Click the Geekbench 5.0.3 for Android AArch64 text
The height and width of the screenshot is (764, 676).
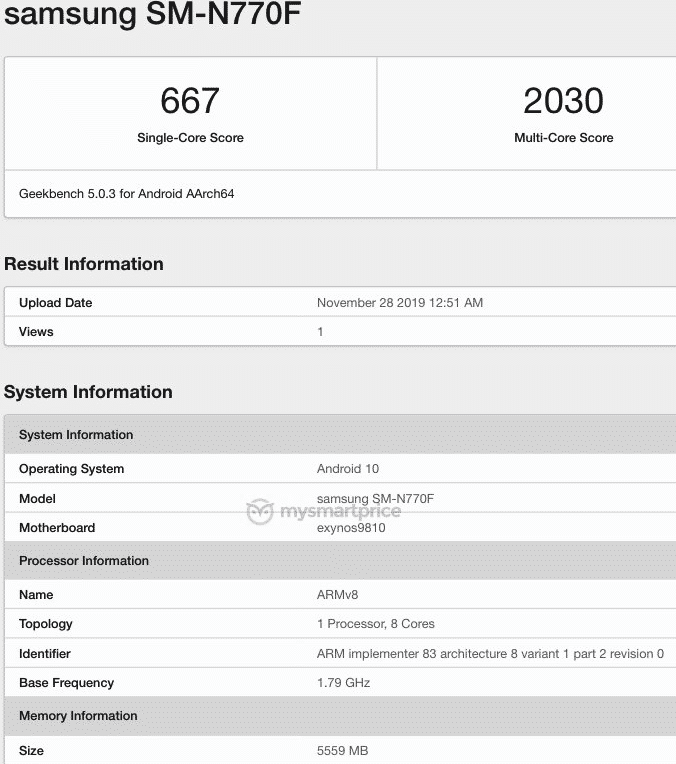click(x=127, y=194)
